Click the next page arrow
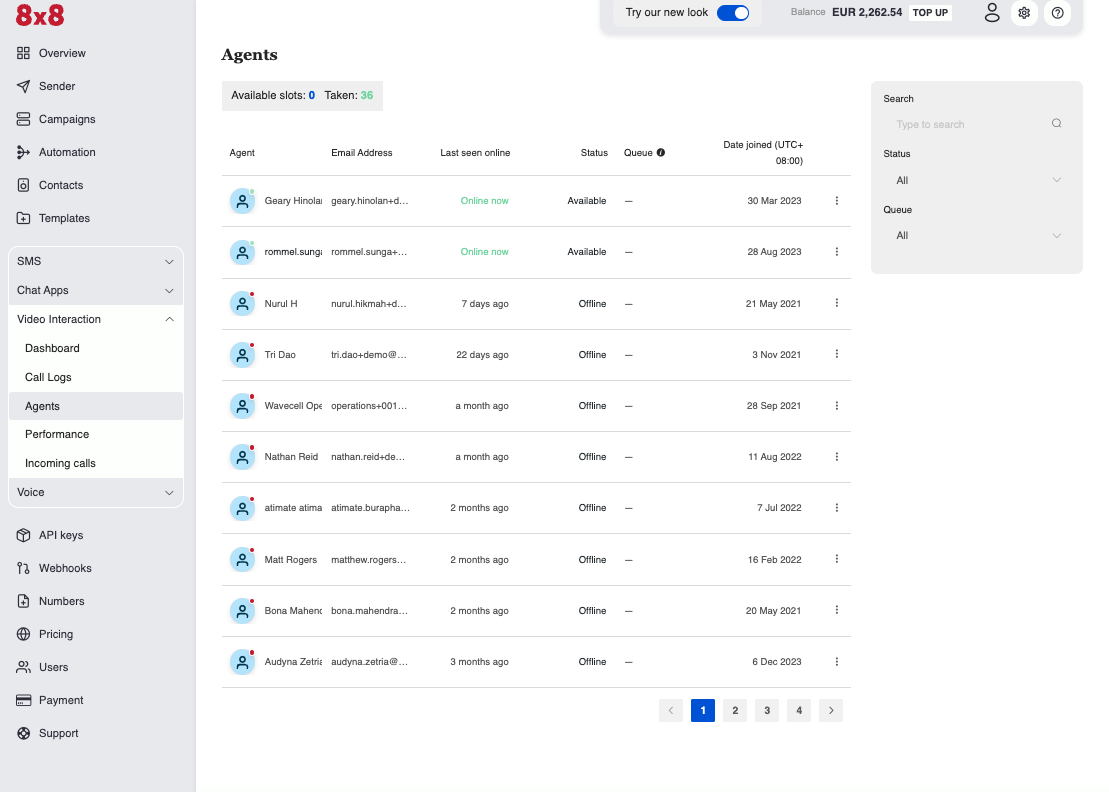This screenshot has width=1109, height=792. [831, 711]
